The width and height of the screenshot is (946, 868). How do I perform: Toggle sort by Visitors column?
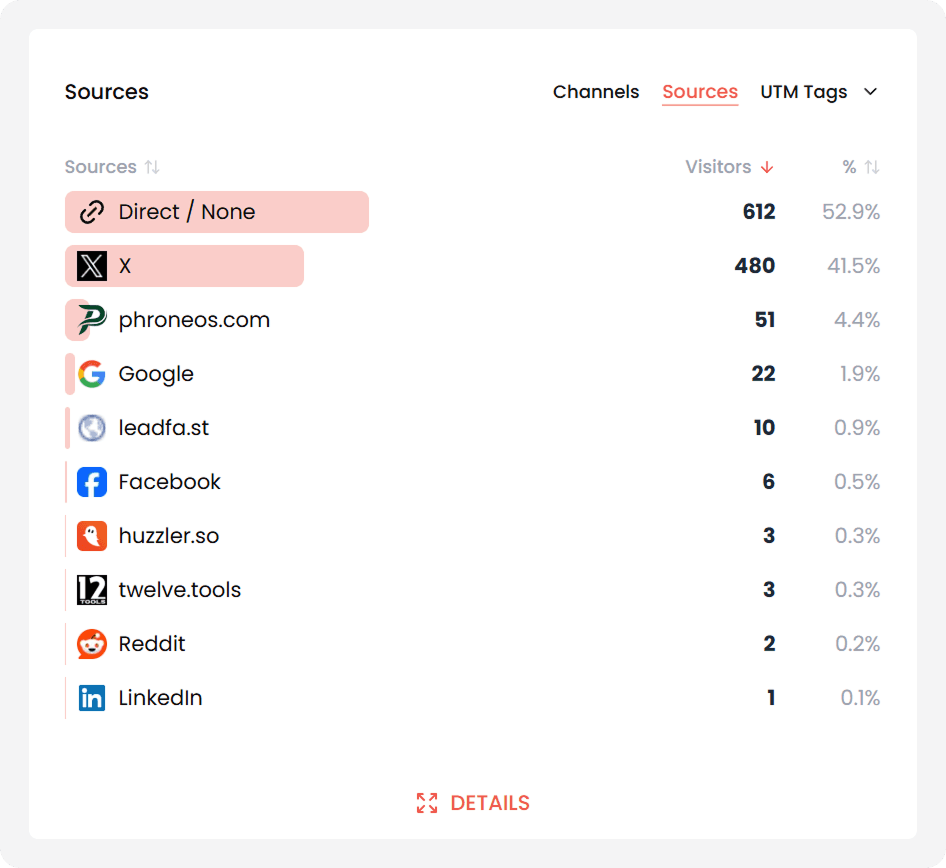729,167
